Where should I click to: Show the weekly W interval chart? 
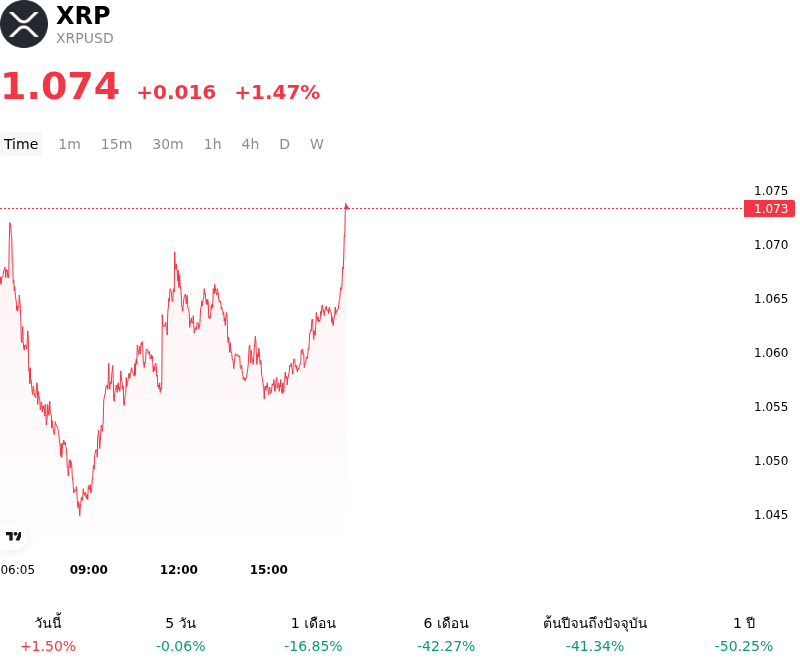pyautogui.click(x=316, y=144)
